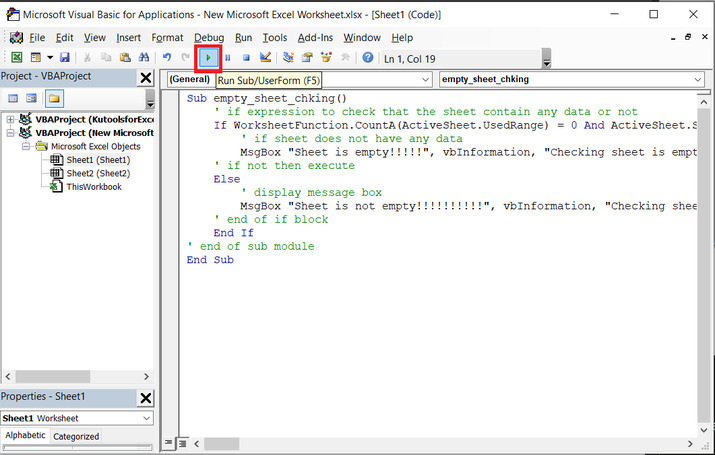Screen dimensions: 715x455
Task: Run the macro with the green Run Sub button
Action: (208, 58)
